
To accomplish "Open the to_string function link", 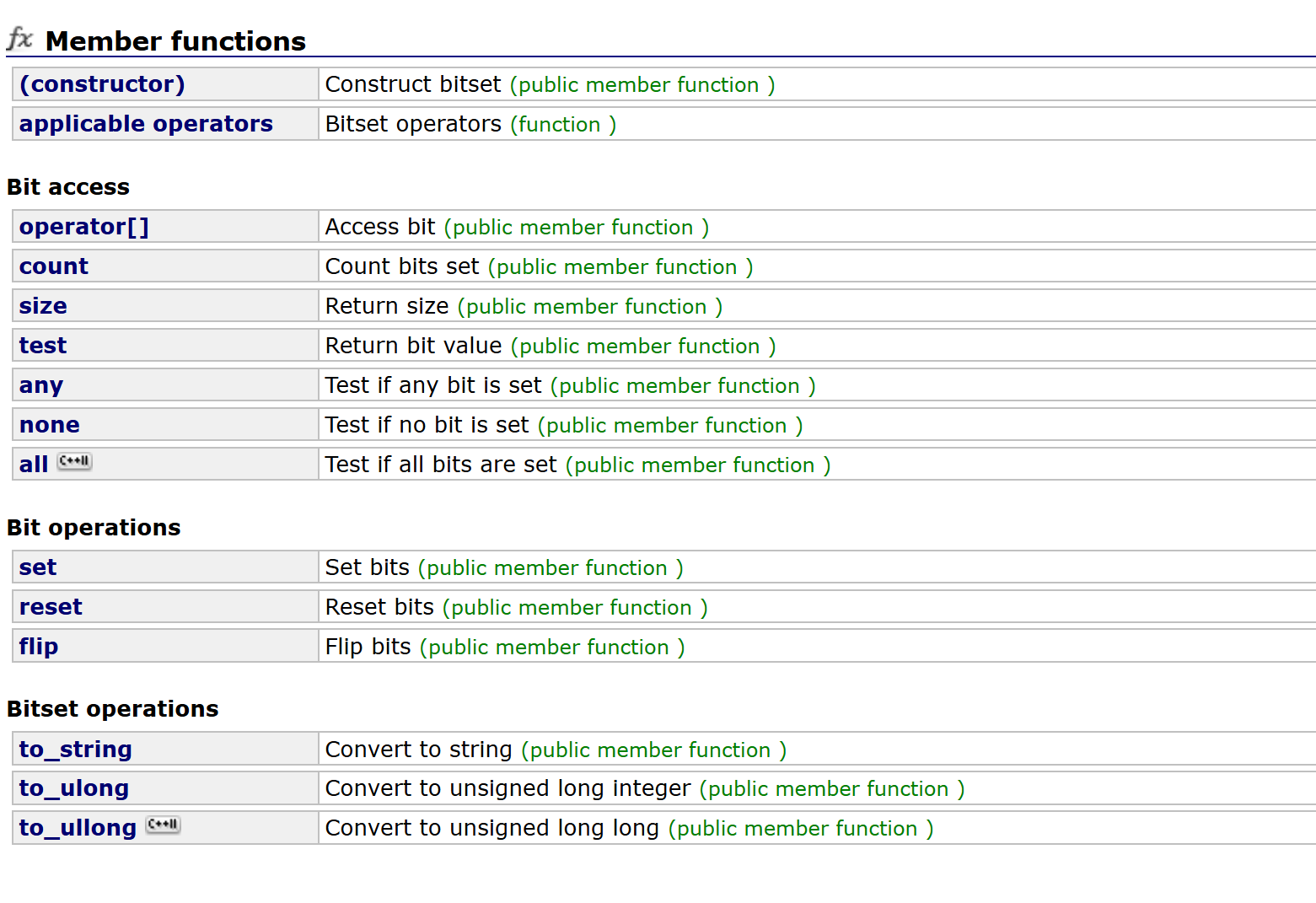I will 76,750.
